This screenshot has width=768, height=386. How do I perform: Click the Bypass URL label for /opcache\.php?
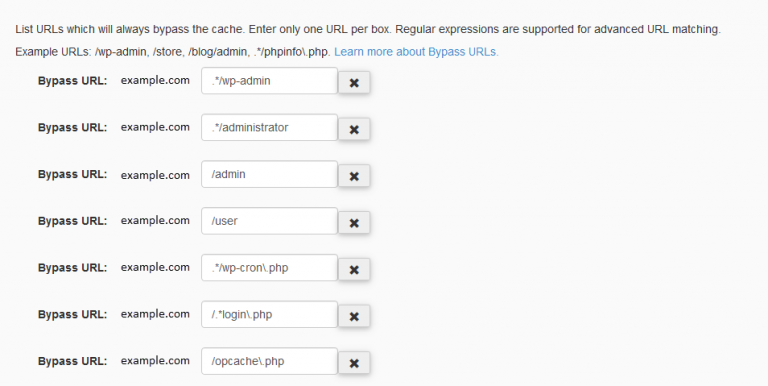[72, 362]
